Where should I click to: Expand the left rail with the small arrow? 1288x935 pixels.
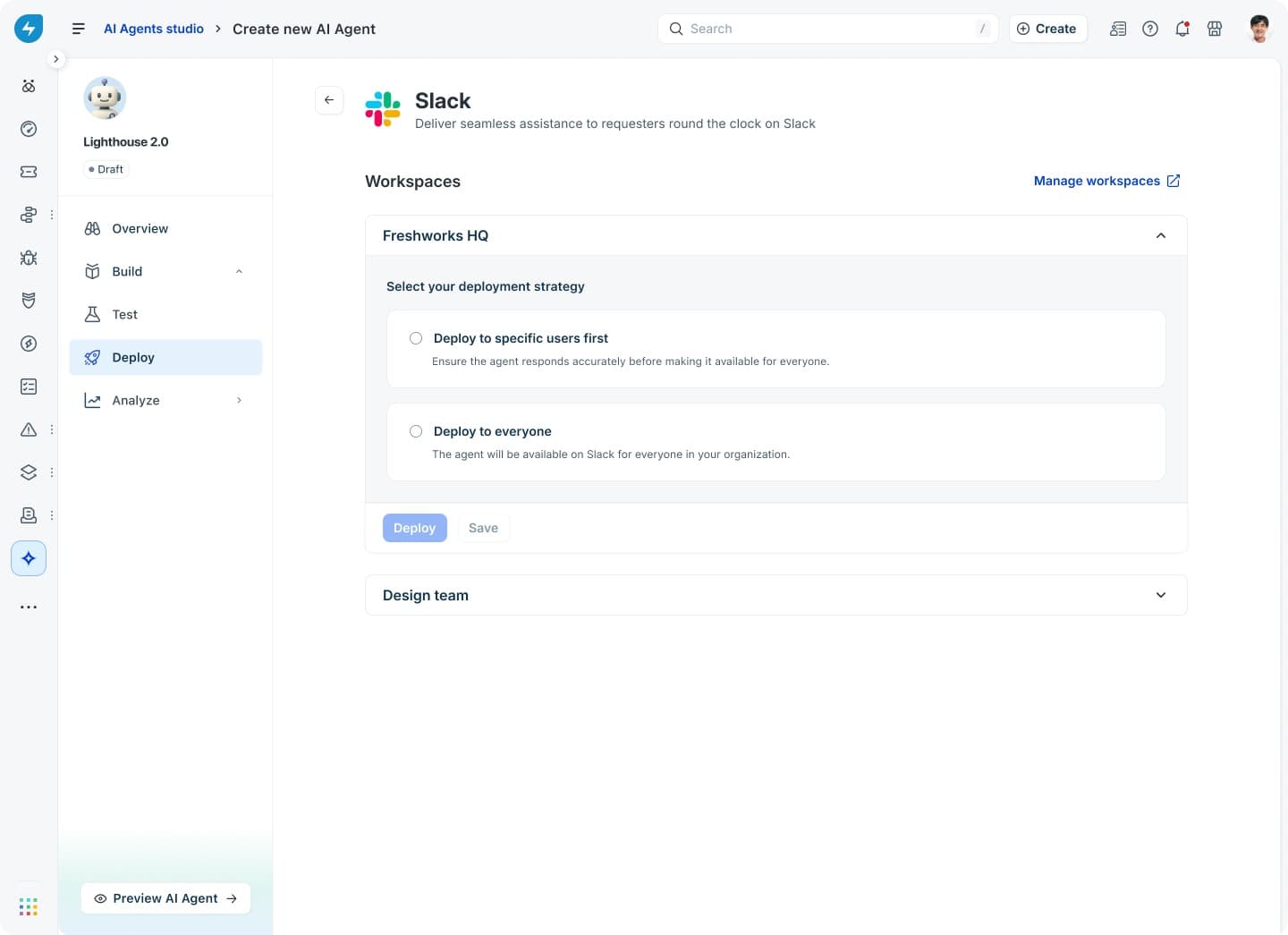[56, 59]
